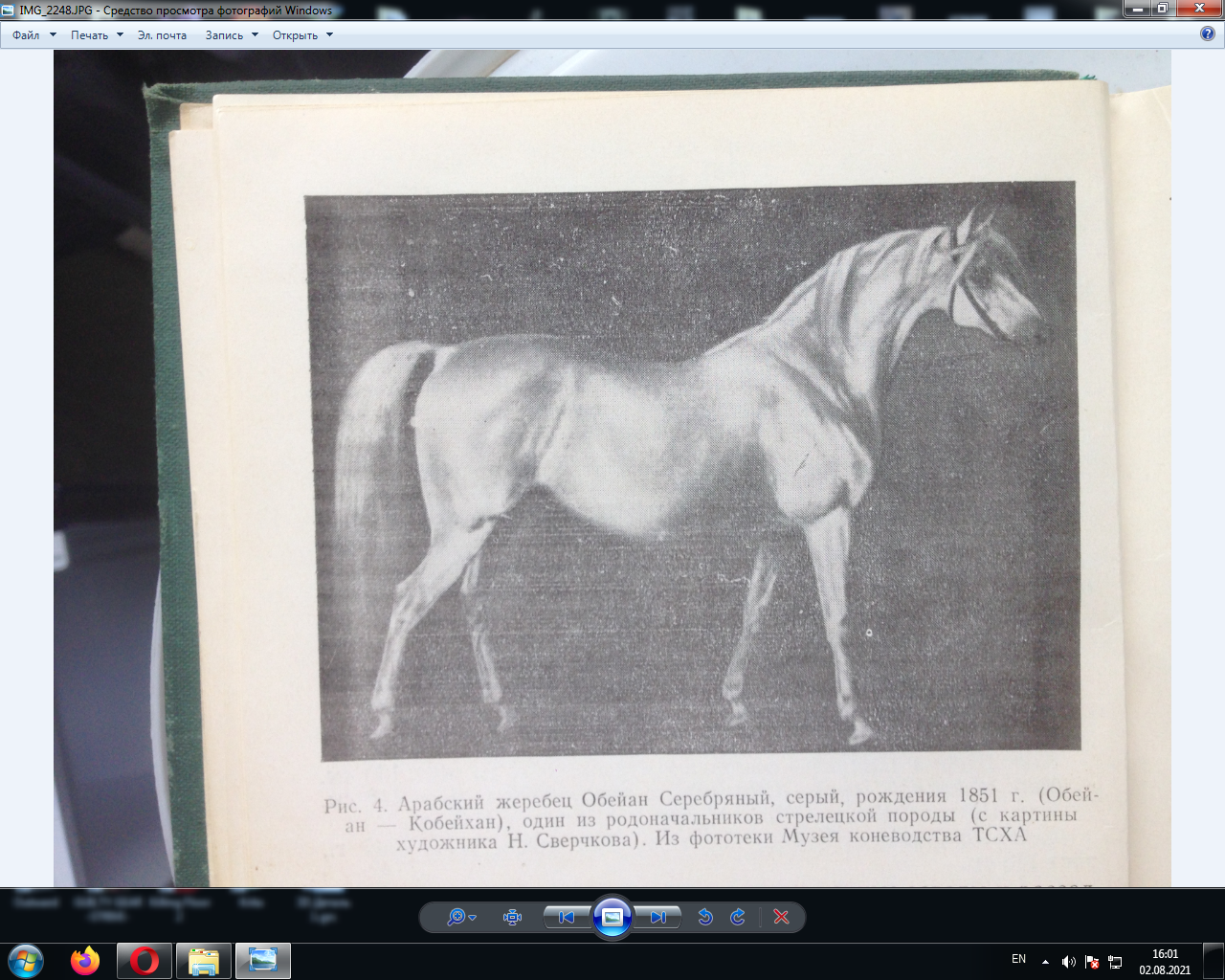Screen dimensions: 1225x980
Task: Show hidden system tray icons
Action: click(x=1045, y=961)
